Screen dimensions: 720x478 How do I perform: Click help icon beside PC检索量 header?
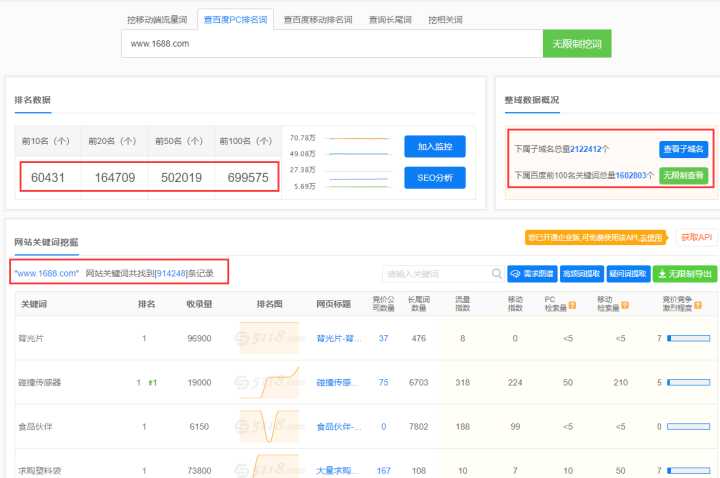pyautogui.click(x=572, y=305)
